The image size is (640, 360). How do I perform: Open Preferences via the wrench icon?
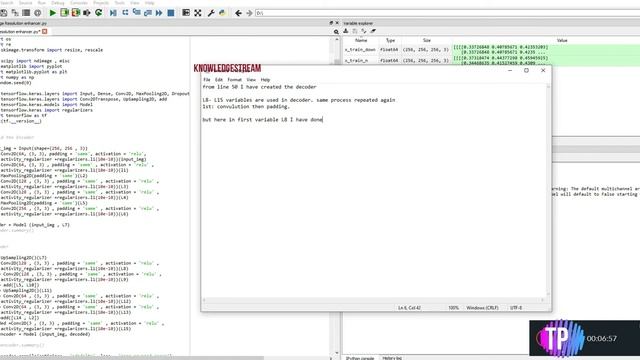(211, 13)
